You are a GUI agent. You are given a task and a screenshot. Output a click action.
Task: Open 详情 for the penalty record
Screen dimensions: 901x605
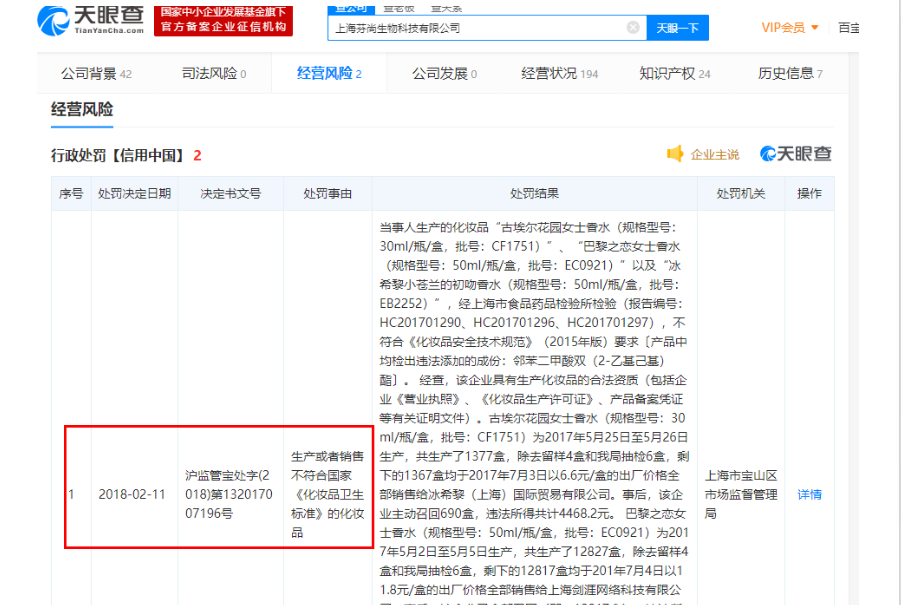[x=809, y=495]
